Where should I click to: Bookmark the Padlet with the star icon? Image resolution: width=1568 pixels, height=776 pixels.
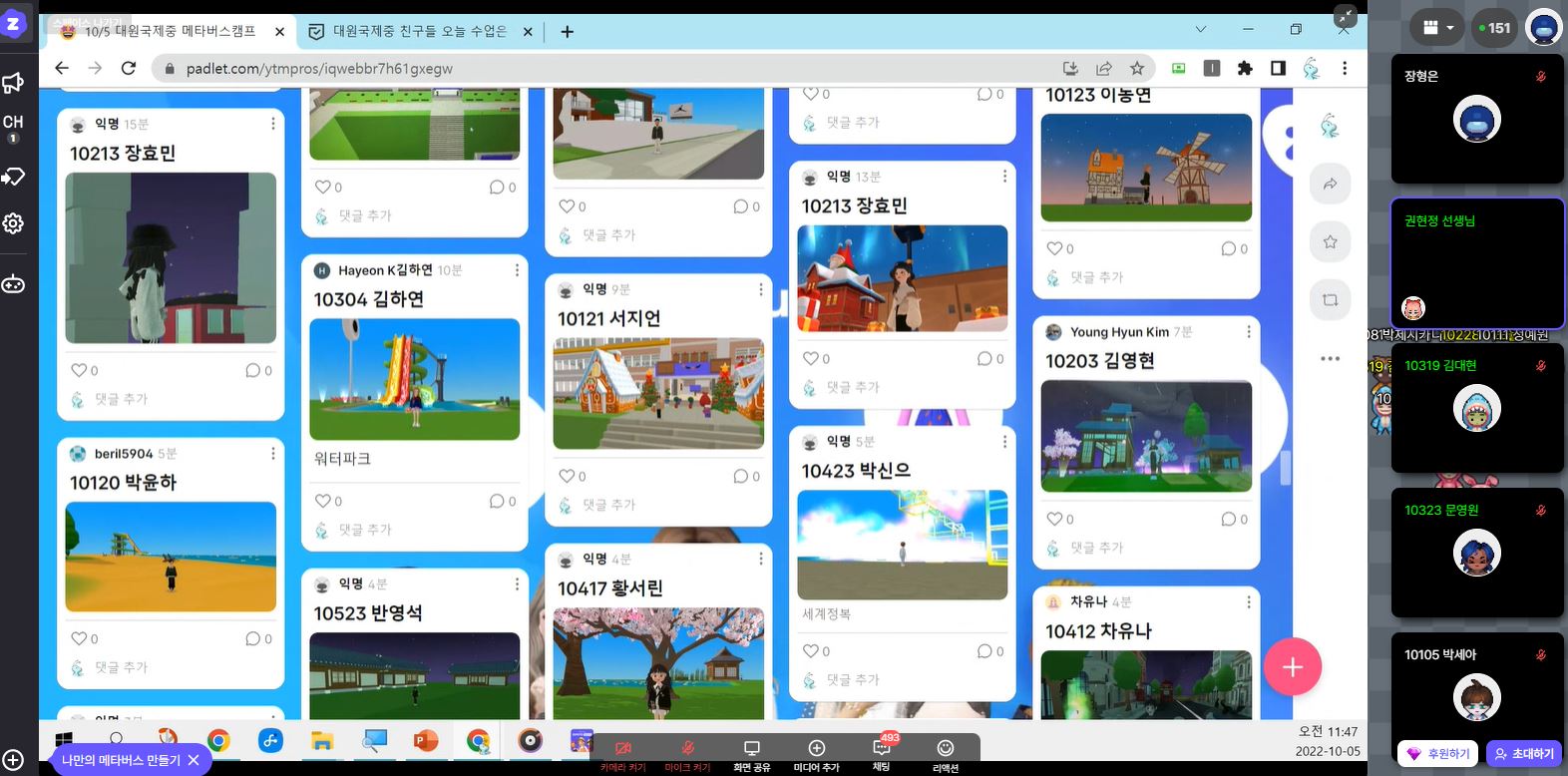(1330, 242)
